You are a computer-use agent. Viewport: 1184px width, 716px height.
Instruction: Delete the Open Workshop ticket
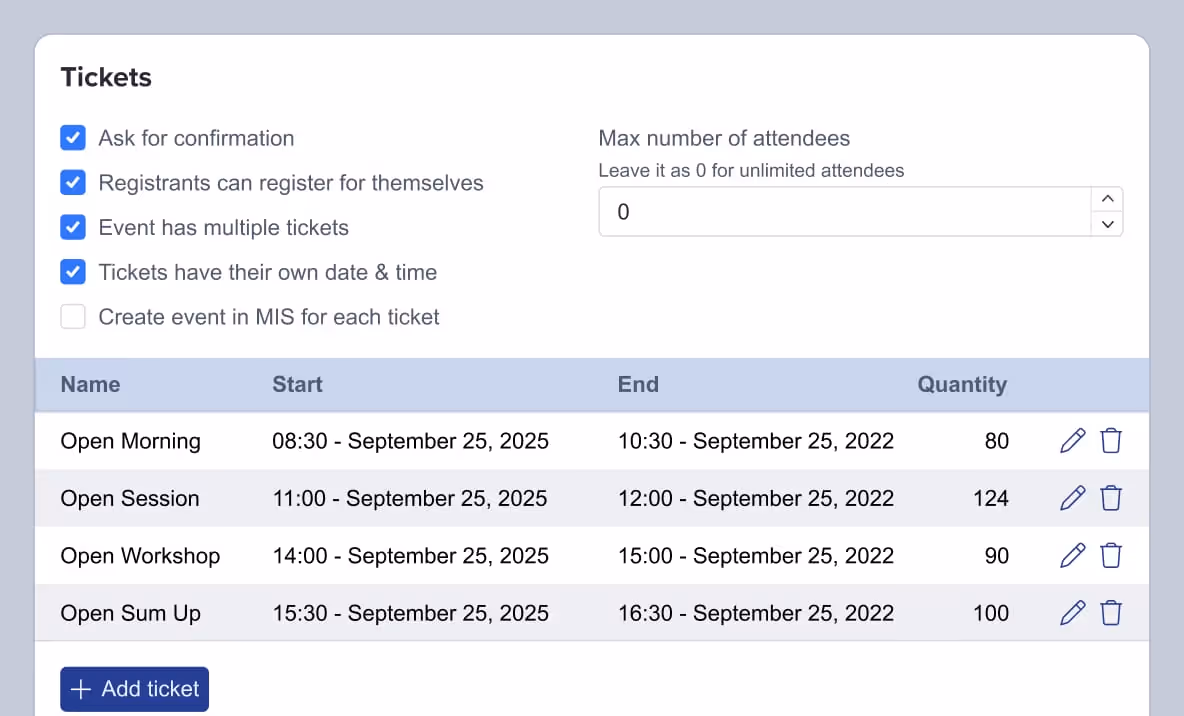(x=1110, y=556)
